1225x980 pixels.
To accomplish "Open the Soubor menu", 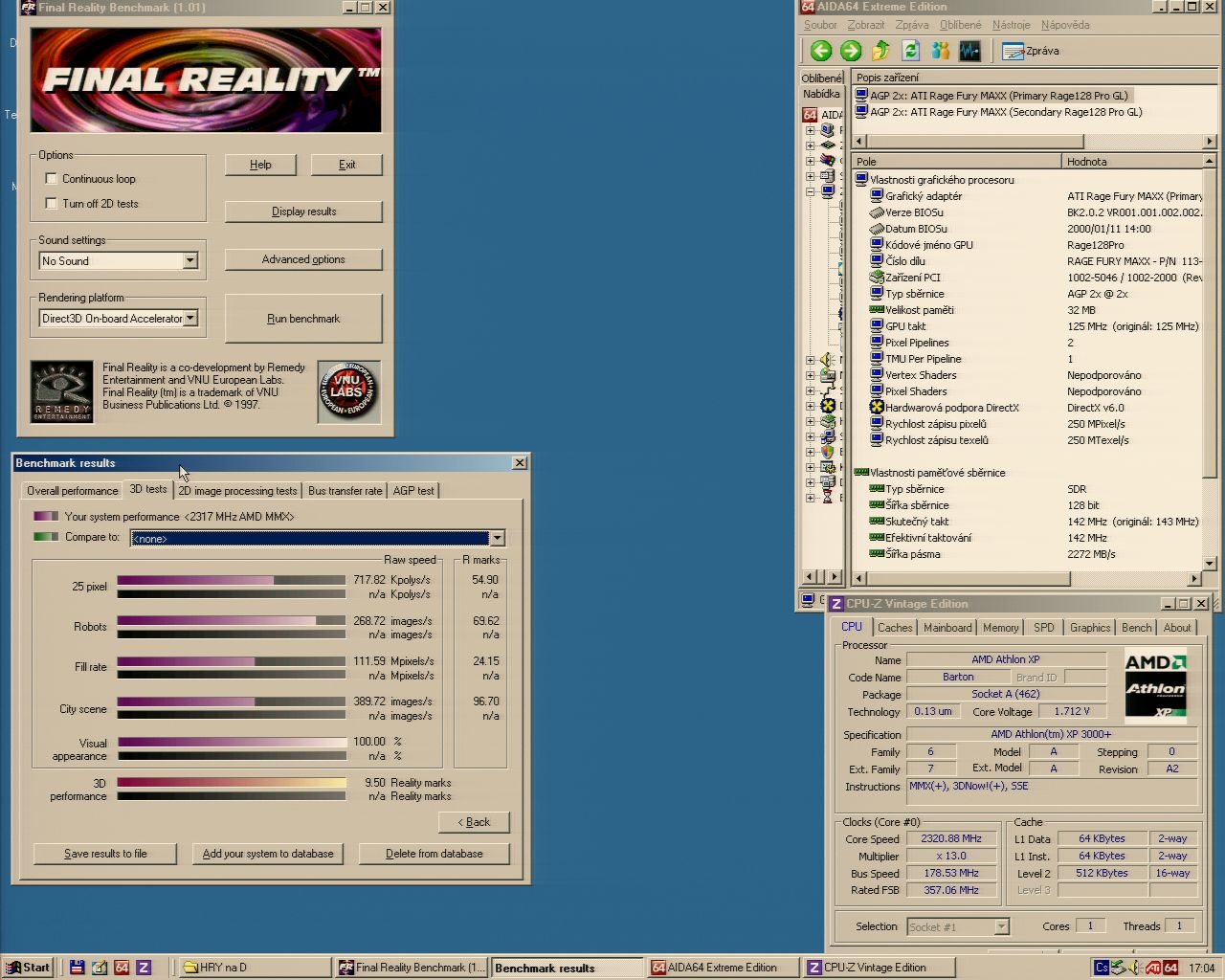I will 820,25.
